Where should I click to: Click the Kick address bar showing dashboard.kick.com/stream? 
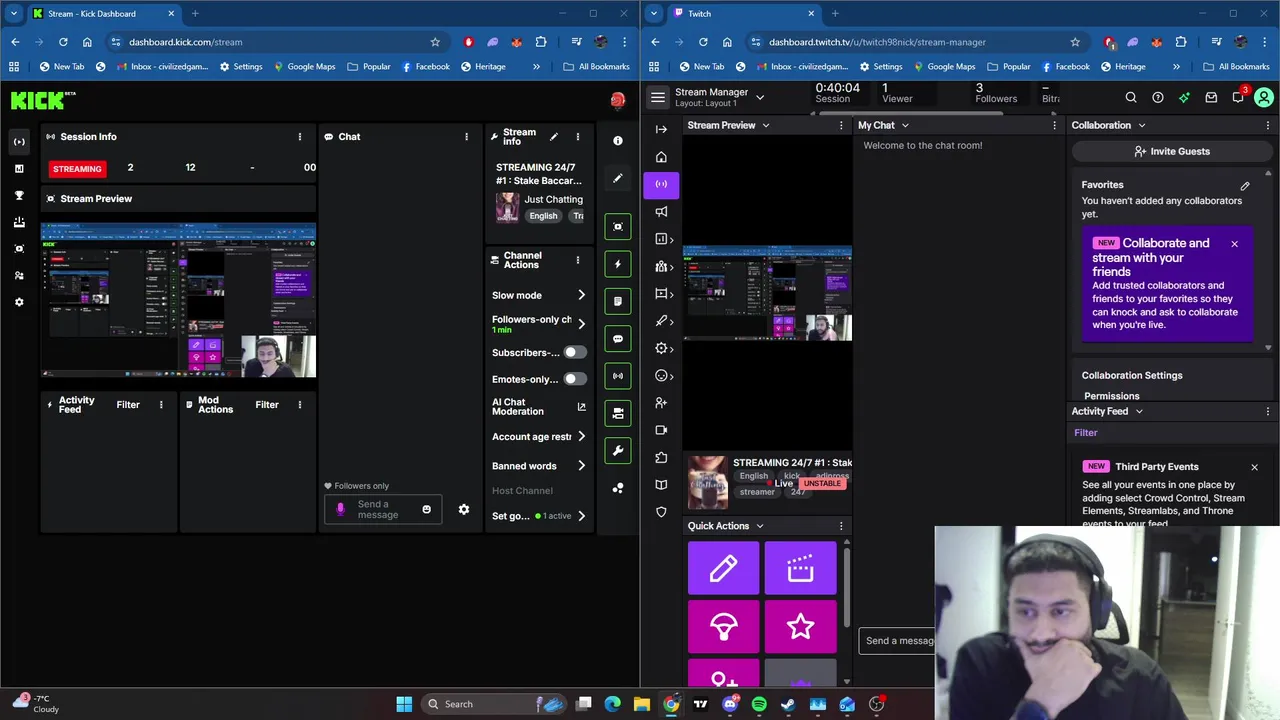point(274,42)
